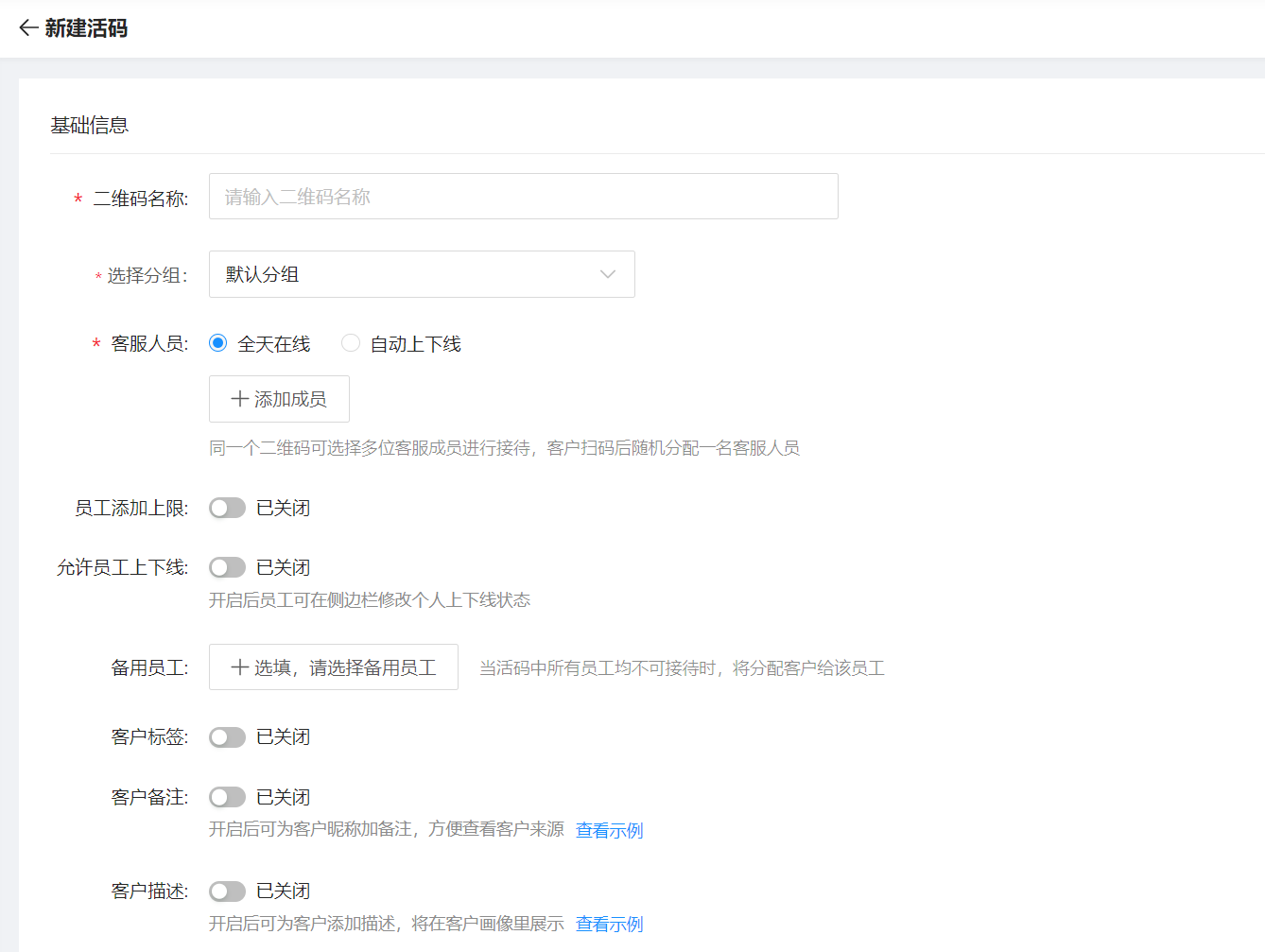The height and width of the screenshot is (952, 1265).
Task: Click the 选填，请选择备用员工 button
Action: click(334, 667)
